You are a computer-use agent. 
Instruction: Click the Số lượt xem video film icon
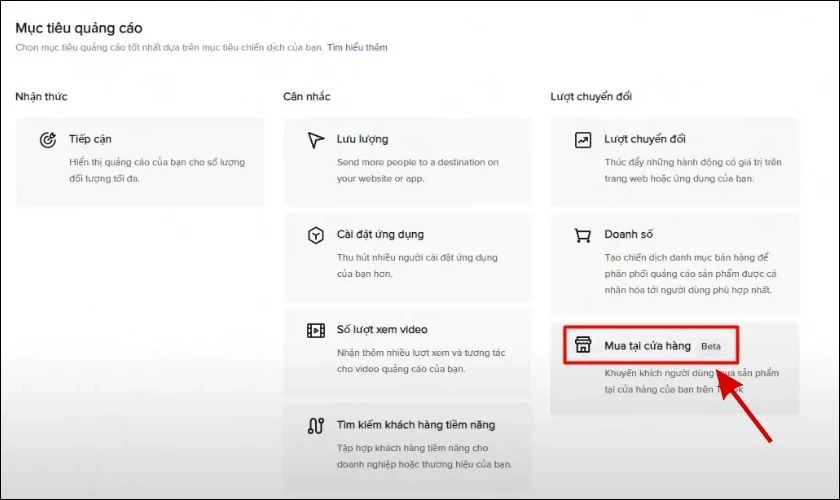click(x=316, y=330)
